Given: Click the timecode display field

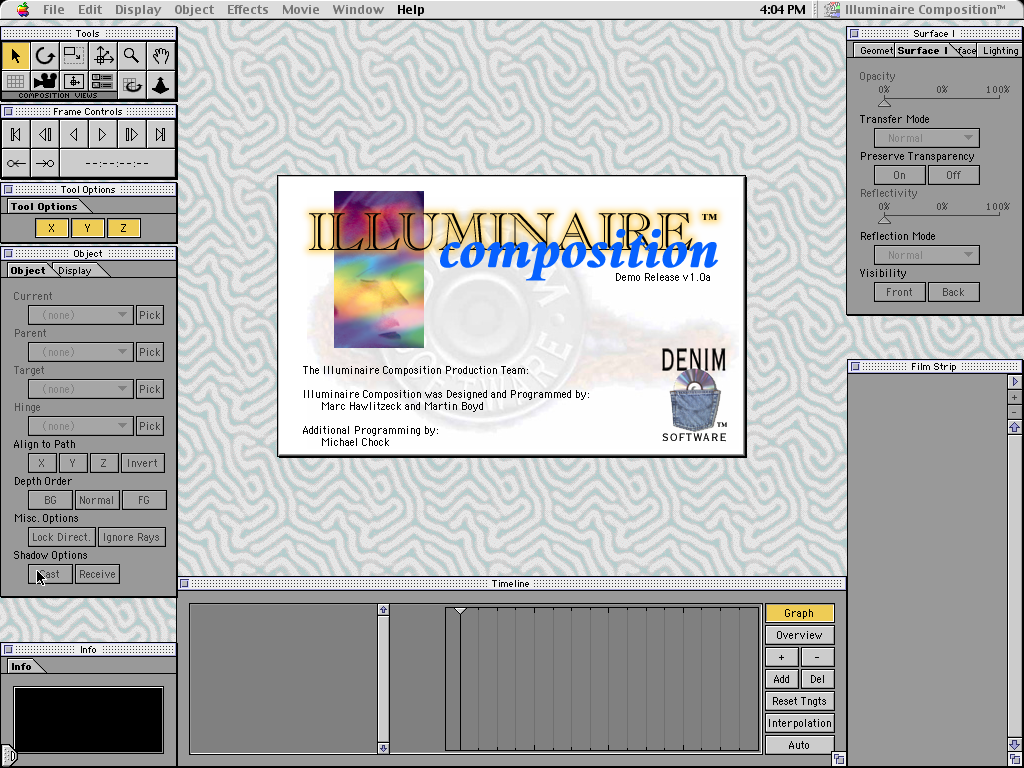Looking at the screenshot, I should coord(118,163).
